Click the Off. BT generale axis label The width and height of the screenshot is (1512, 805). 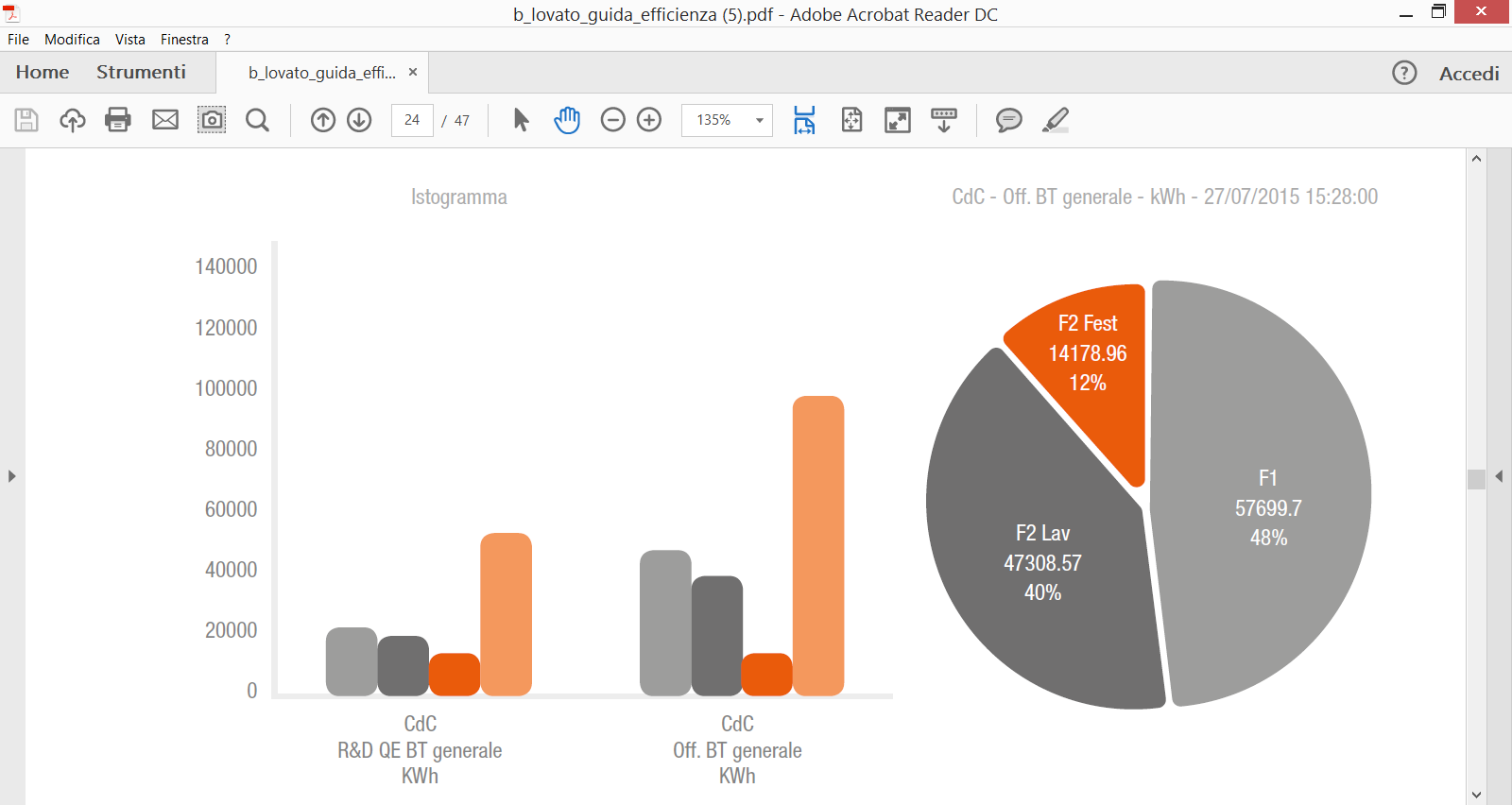[x=737, y=750]
